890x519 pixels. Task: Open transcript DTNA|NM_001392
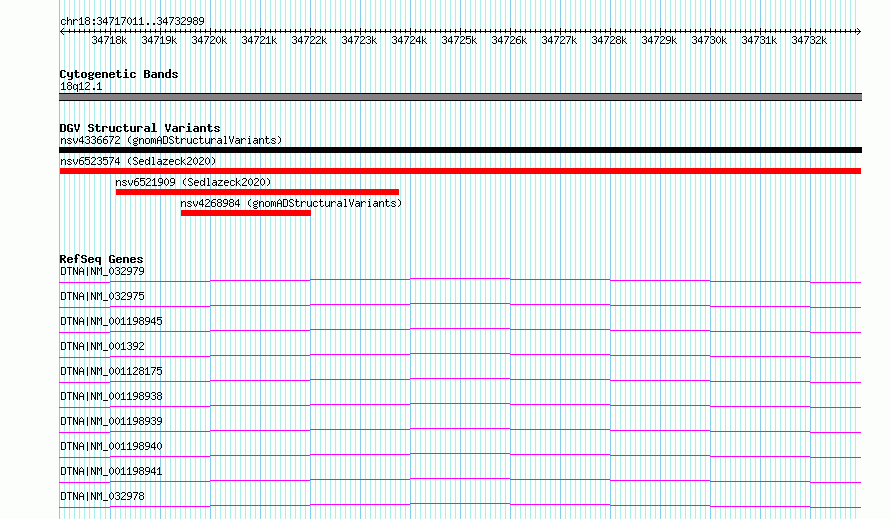(x=102, y=346)
